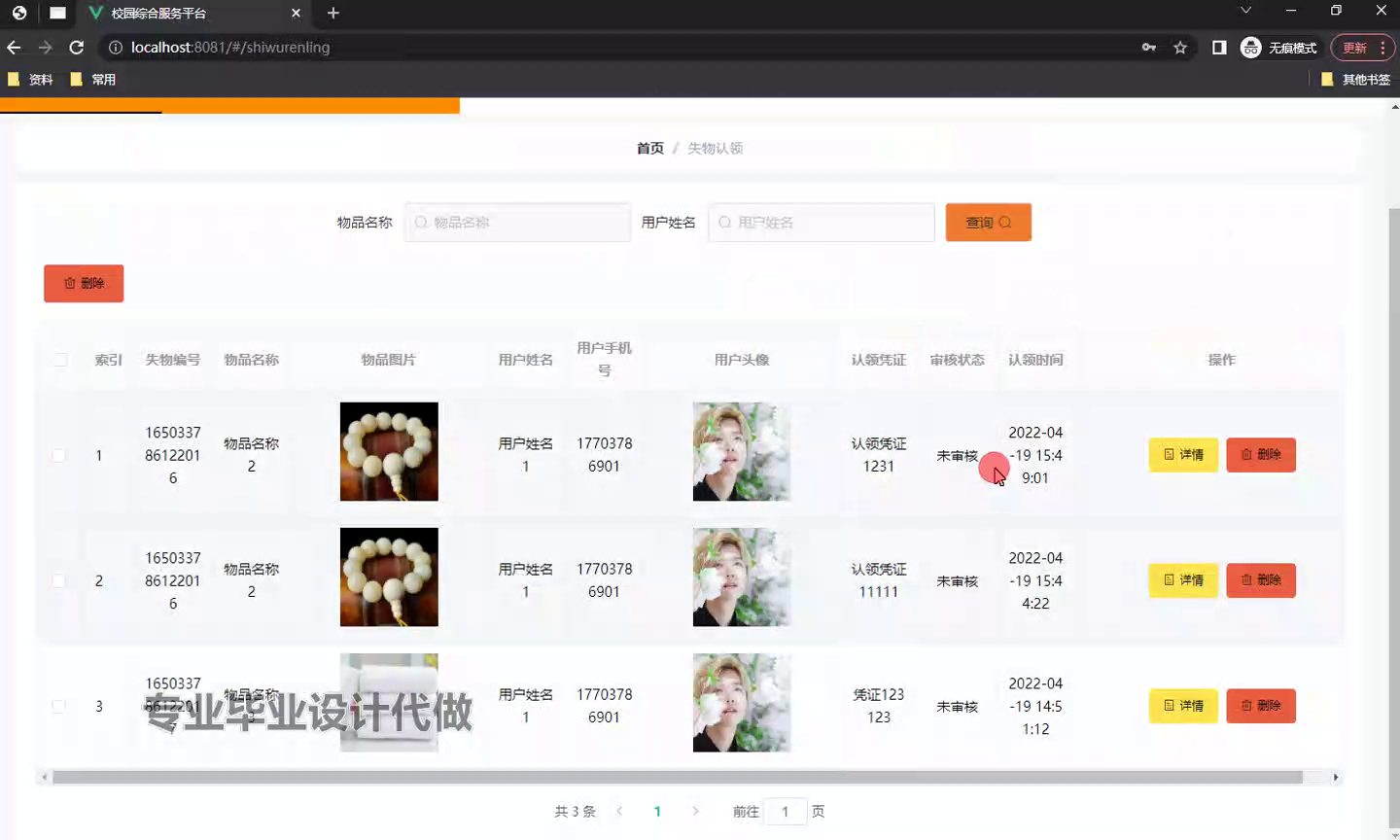Click the orange 查询 search button
Screen dimensions: 1400x840
click(988, 223)
